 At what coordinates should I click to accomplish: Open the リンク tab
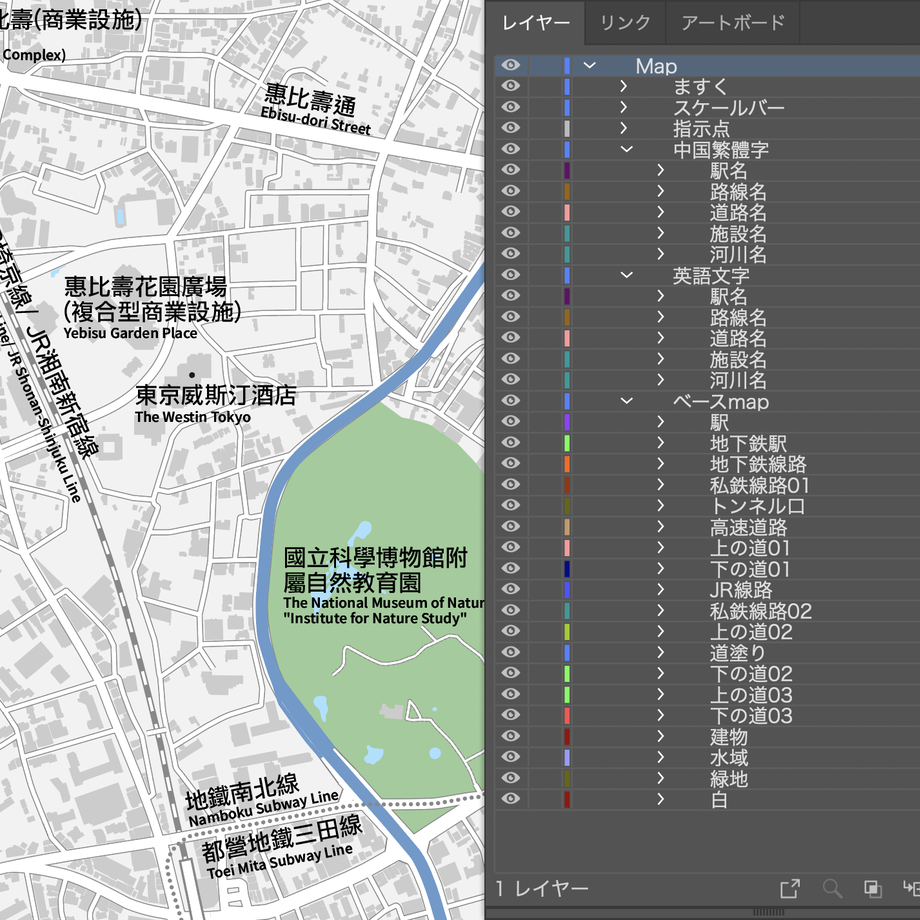(625, 23)
